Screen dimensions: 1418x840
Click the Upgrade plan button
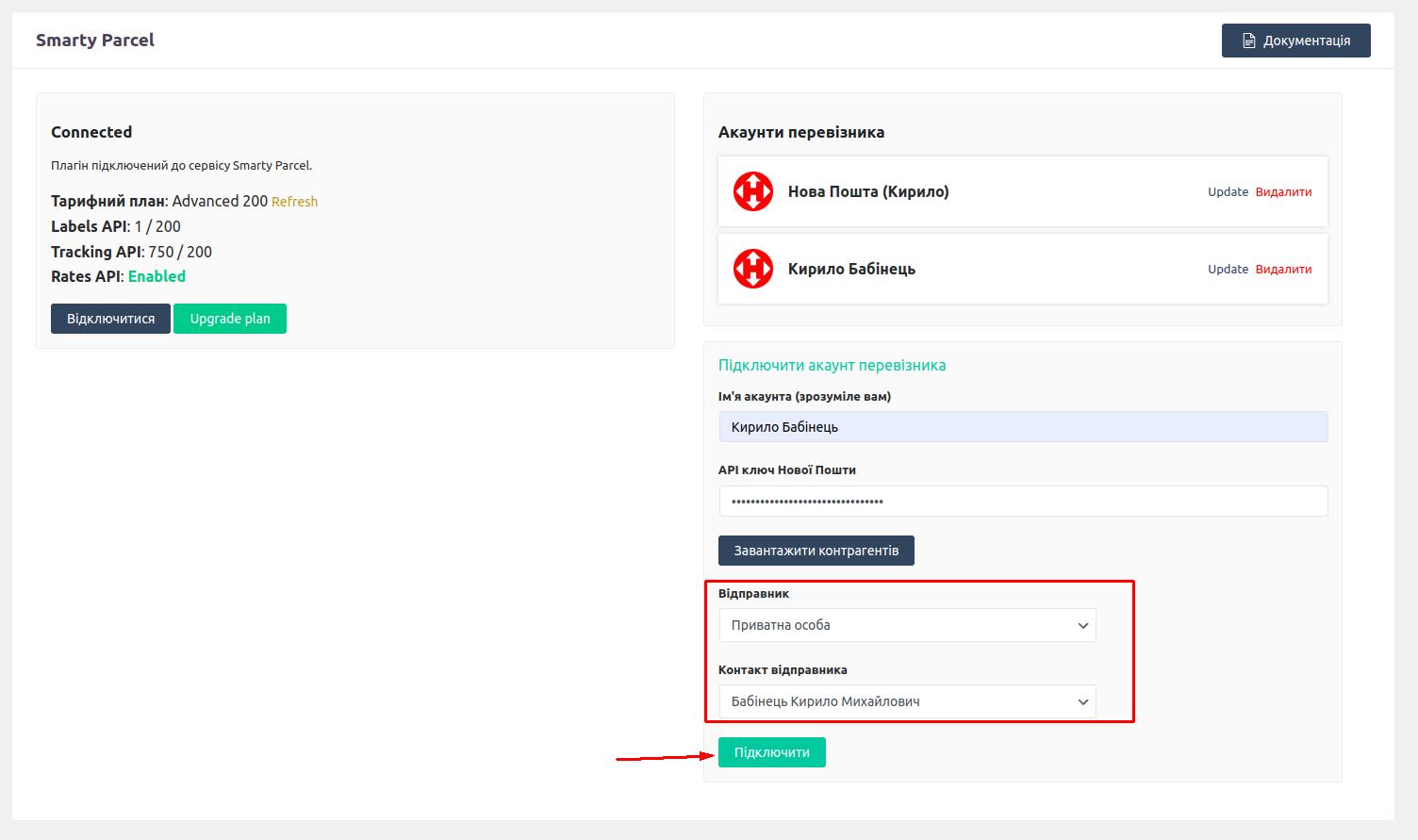click(x=230, y=319)
